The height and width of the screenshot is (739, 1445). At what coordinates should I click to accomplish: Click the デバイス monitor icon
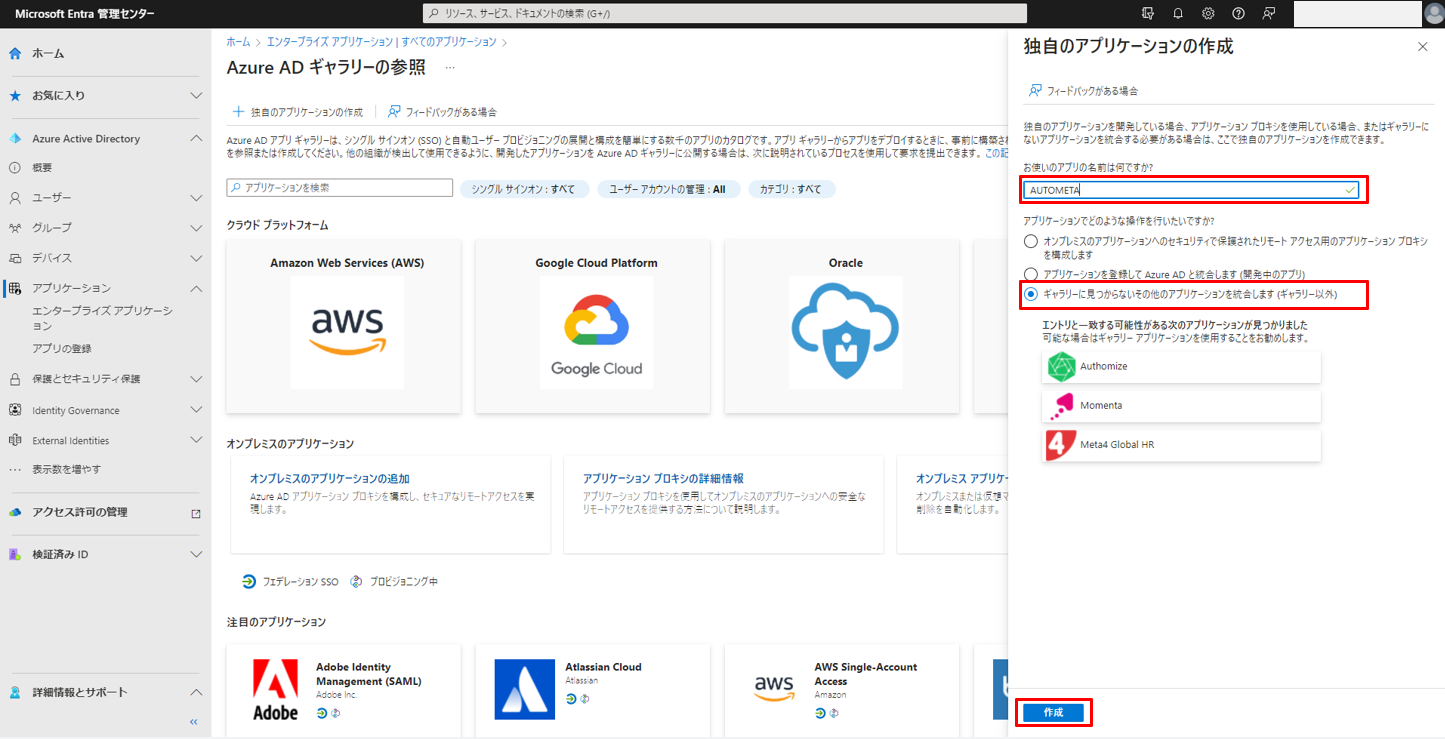click(15, 257)
